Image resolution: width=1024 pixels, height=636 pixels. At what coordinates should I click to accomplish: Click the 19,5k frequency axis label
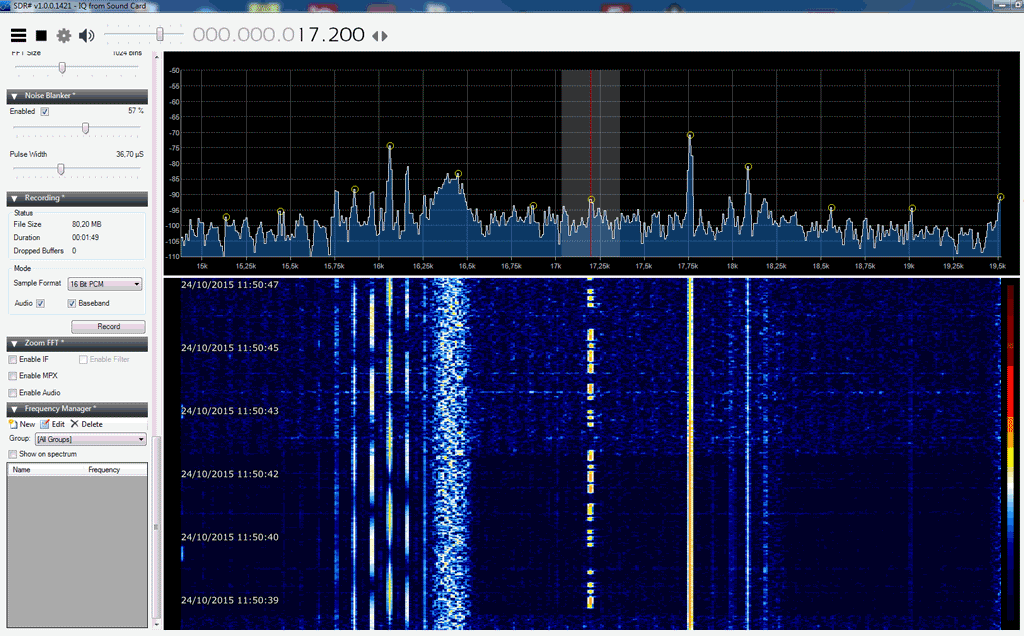(x=997, y=266)
